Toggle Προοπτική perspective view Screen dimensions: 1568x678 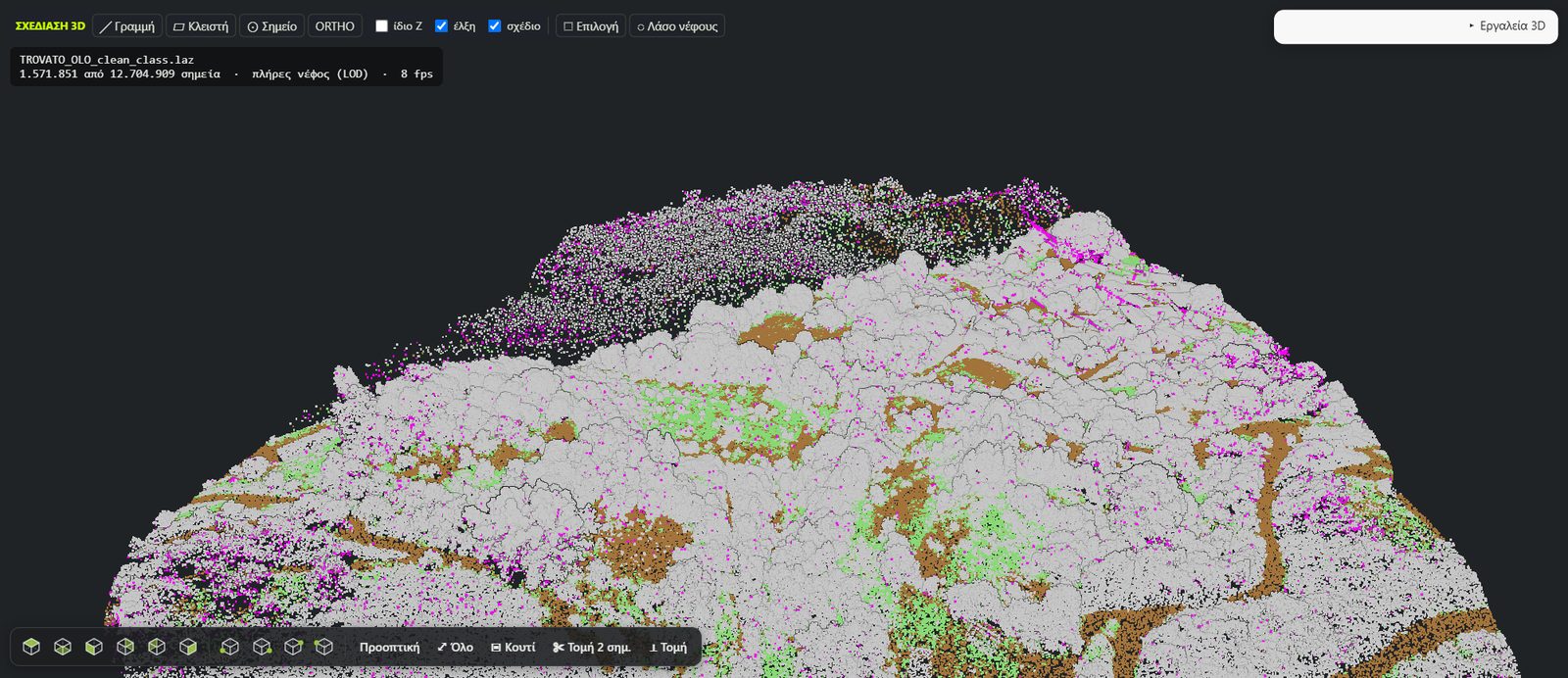click(389, 647)
